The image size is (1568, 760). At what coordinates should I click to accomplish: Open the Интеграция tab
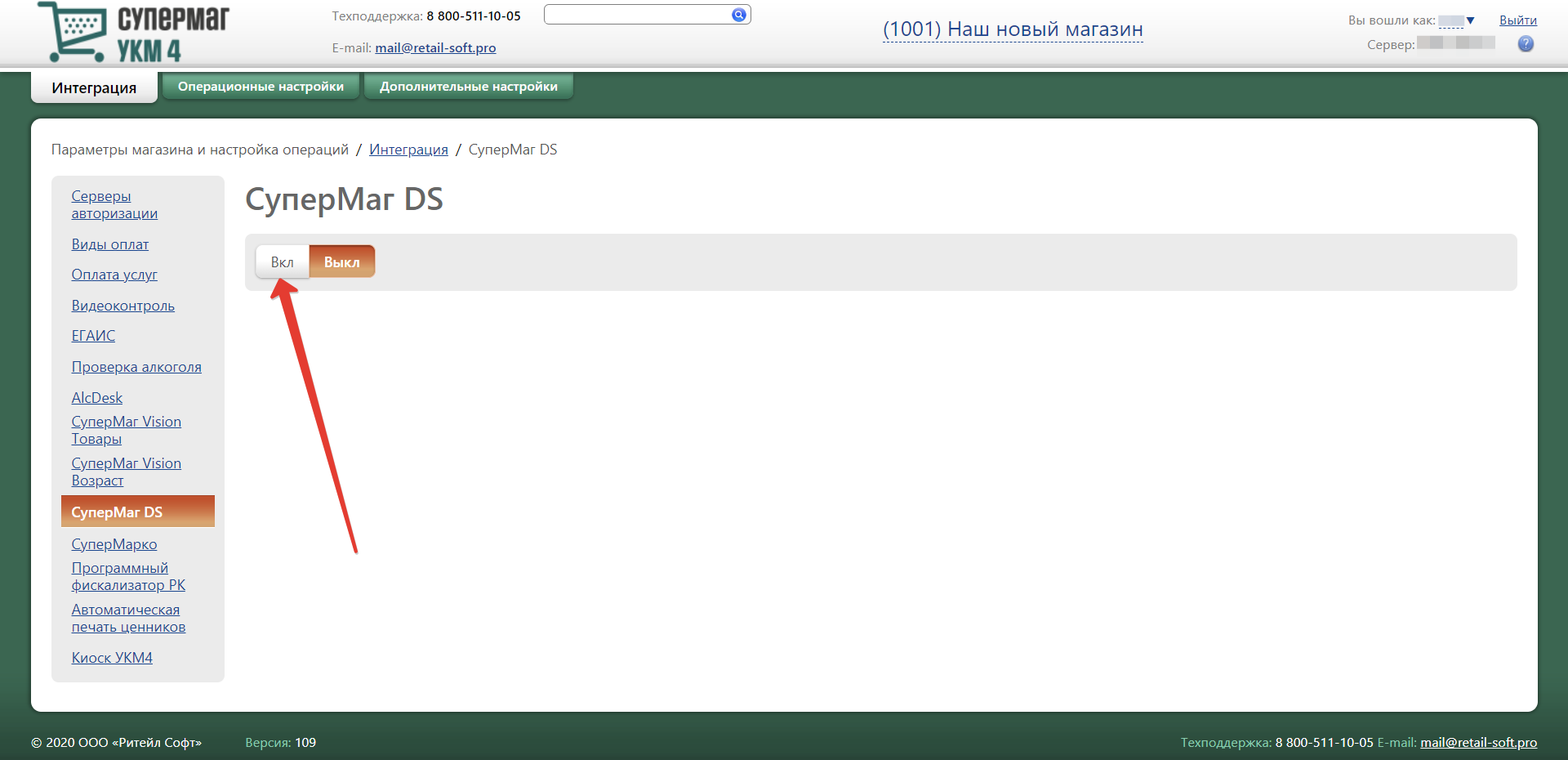click(x=94, y=87)
